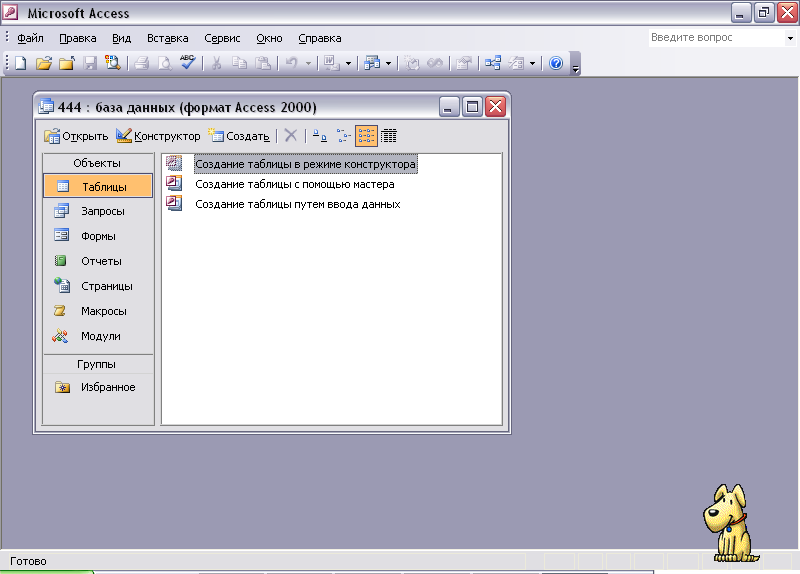Open the Сервис menu
Screen dimensions: 800x574
(222, 38)
